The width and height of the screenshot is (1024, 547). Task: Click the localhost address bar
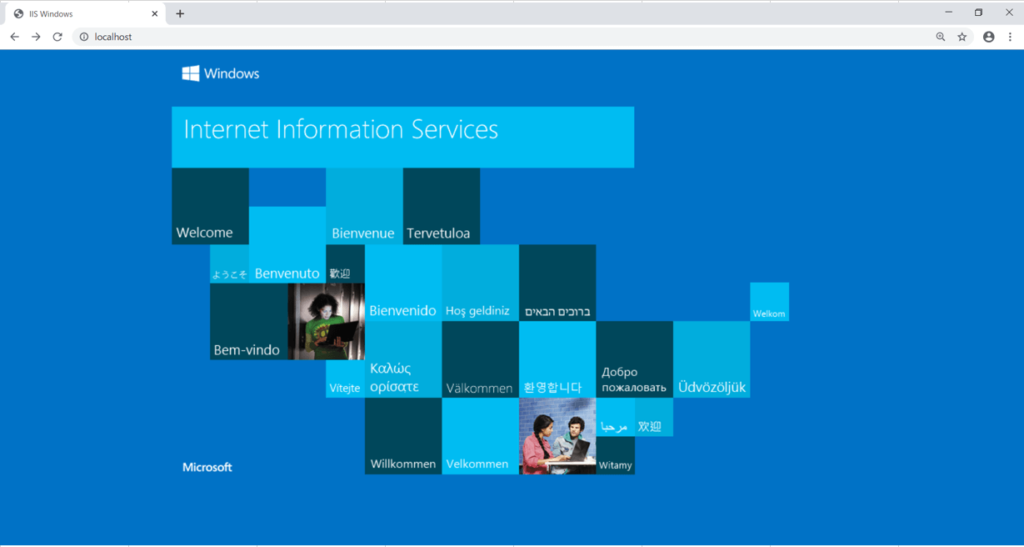pos(500,37)
